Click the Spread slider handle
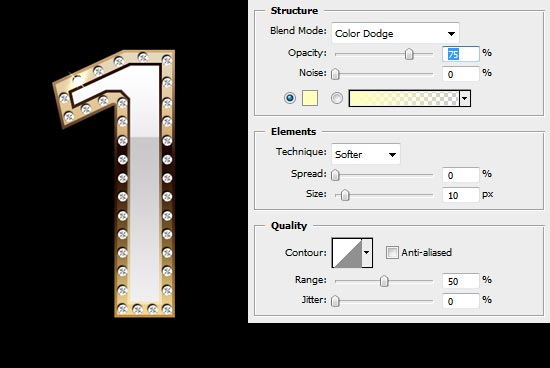Viewport: 550px width, 368px height. pos(335,175)
